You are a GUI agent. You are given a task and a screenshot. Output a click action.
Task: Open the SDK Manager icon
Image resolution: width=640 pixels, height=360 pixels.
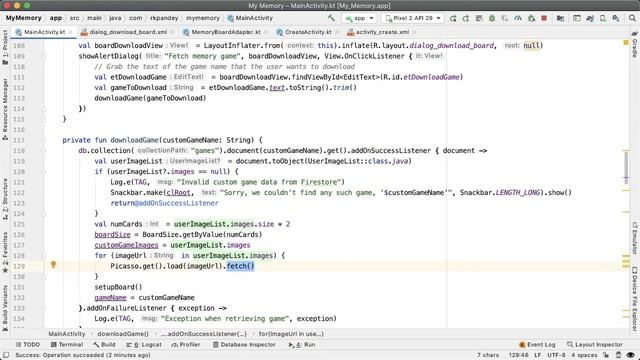[x=616, y=18]
